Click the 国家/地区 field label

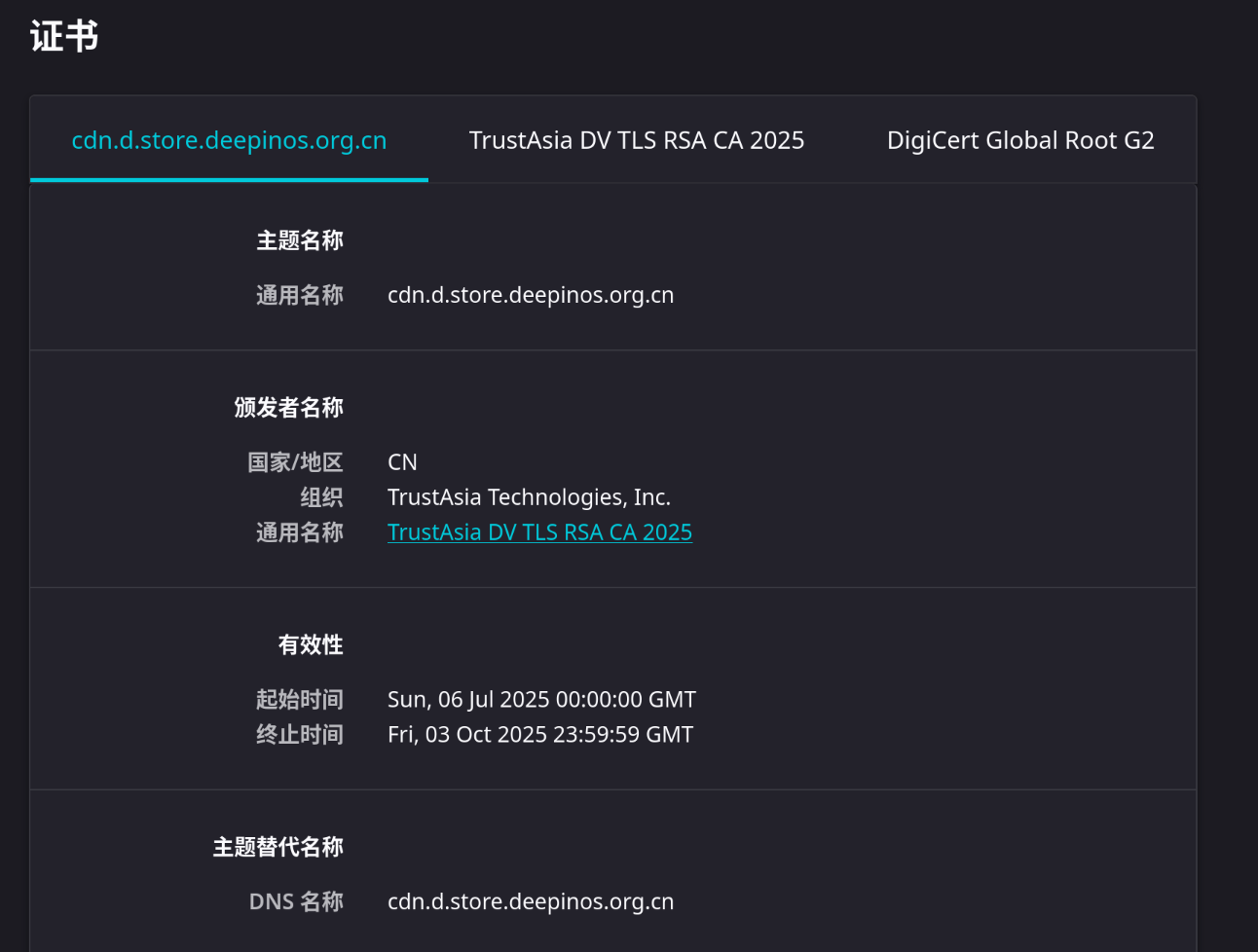[x=294, y=462]
